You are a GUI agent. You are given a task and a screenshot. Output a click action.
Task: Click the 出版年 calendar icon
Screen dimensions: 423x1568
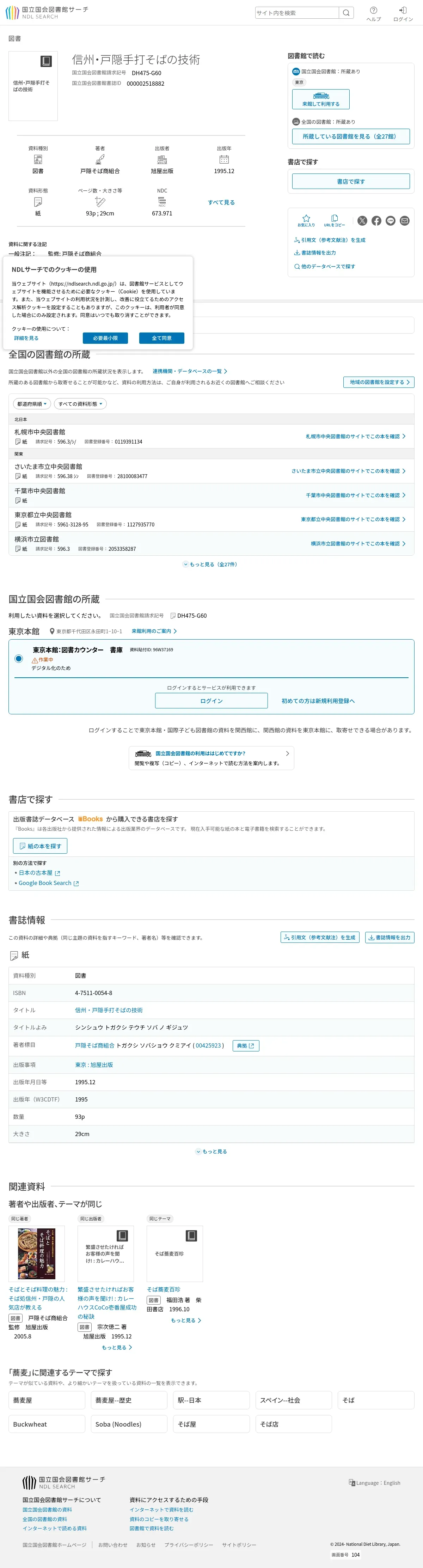pyautogui.click(x=224, y=159)
